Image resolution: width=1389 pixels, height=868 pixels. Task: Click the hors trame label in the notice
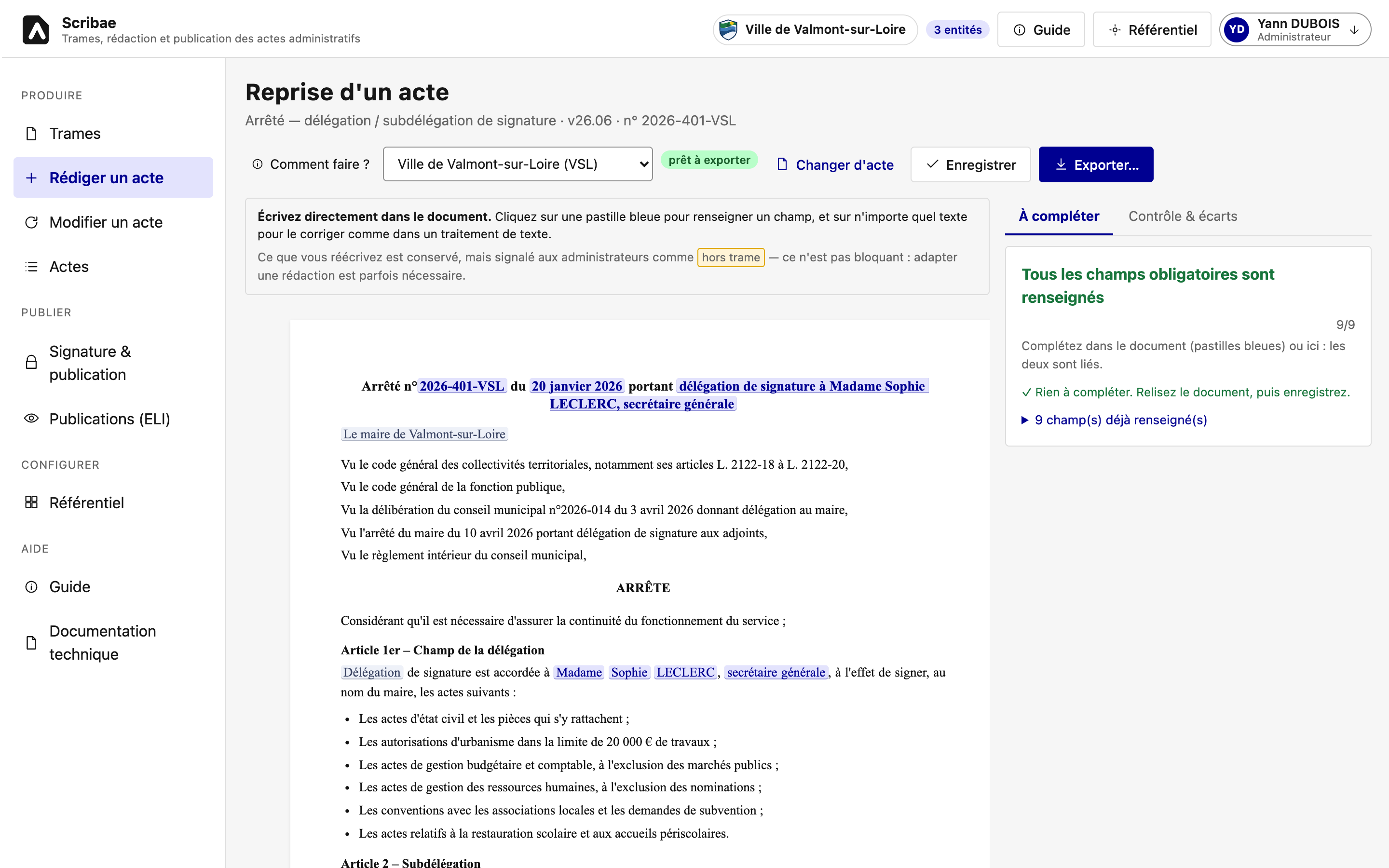point(731,257)
